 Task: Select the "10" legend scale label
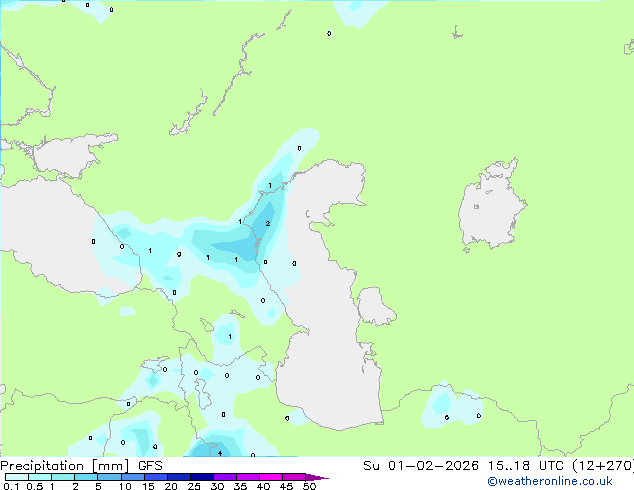(x=125, y=486)
